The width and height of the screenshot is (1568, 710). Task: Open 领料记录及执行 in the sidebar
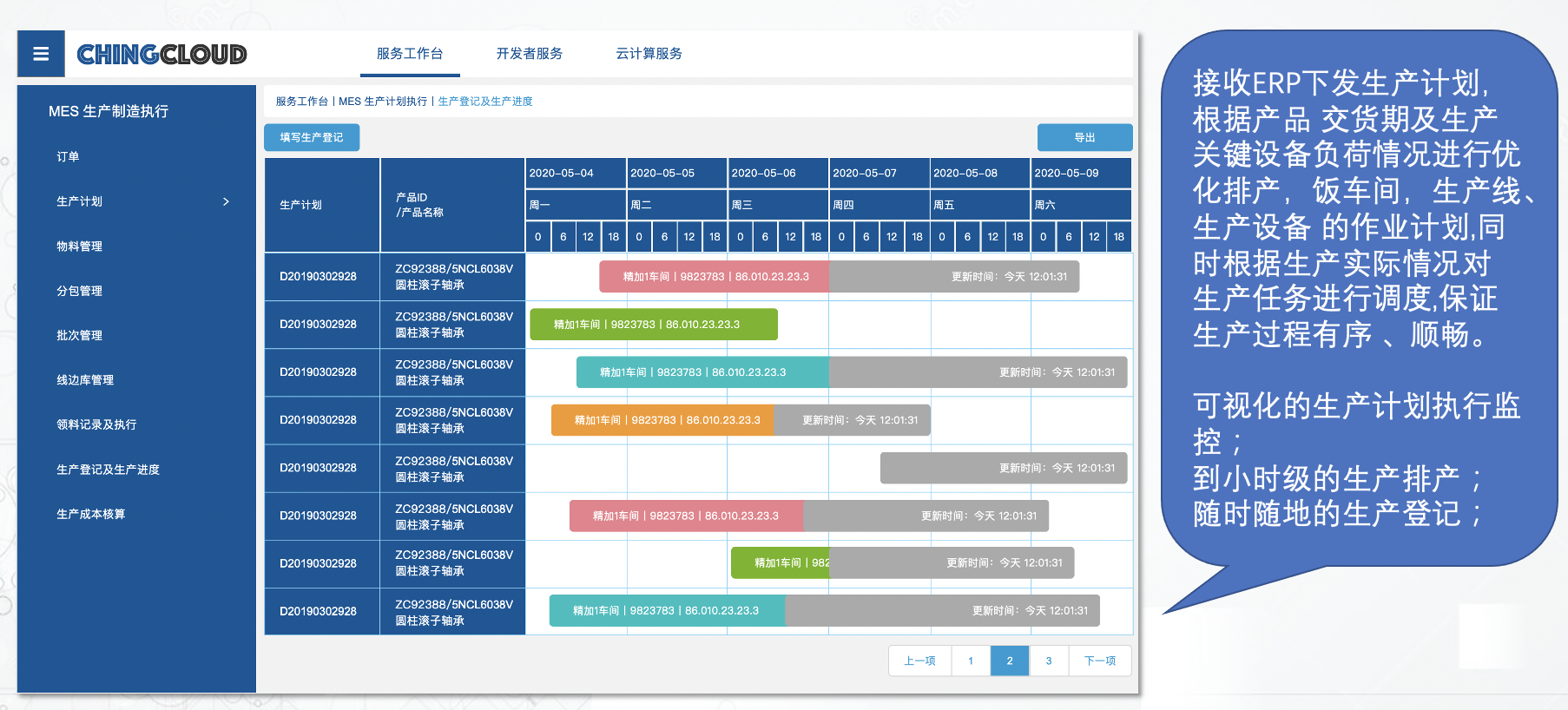[96, 424]
